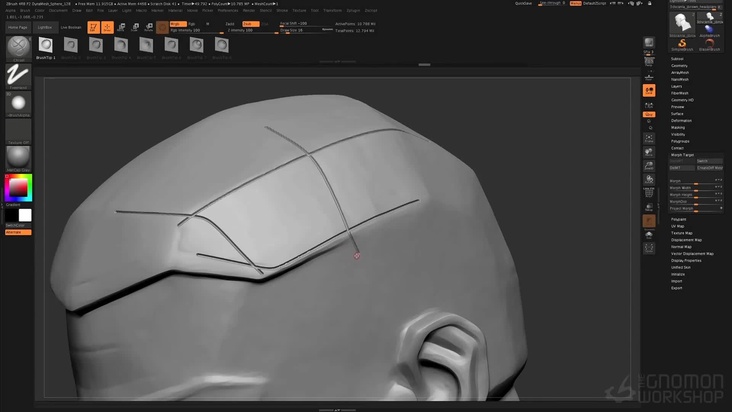Open the Texture Off slot

pos(18,130)
